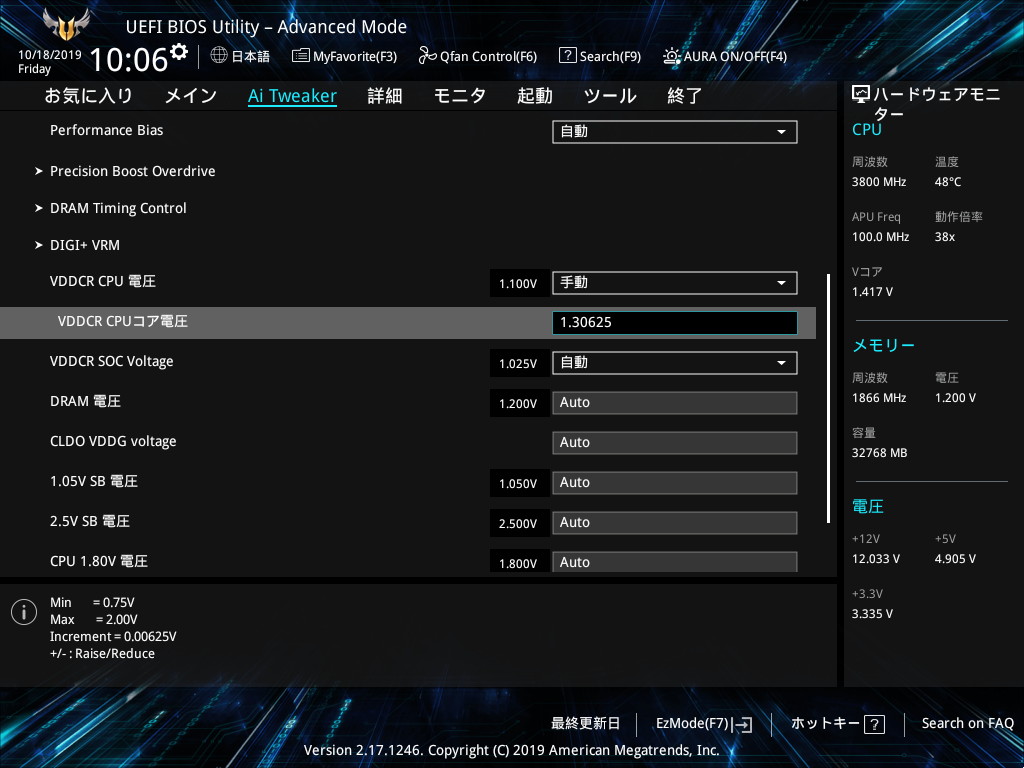Screen dimensions: 1024x768
Task: Toggle AURA ON/OFF(F4)
Action: click(725, 56)
